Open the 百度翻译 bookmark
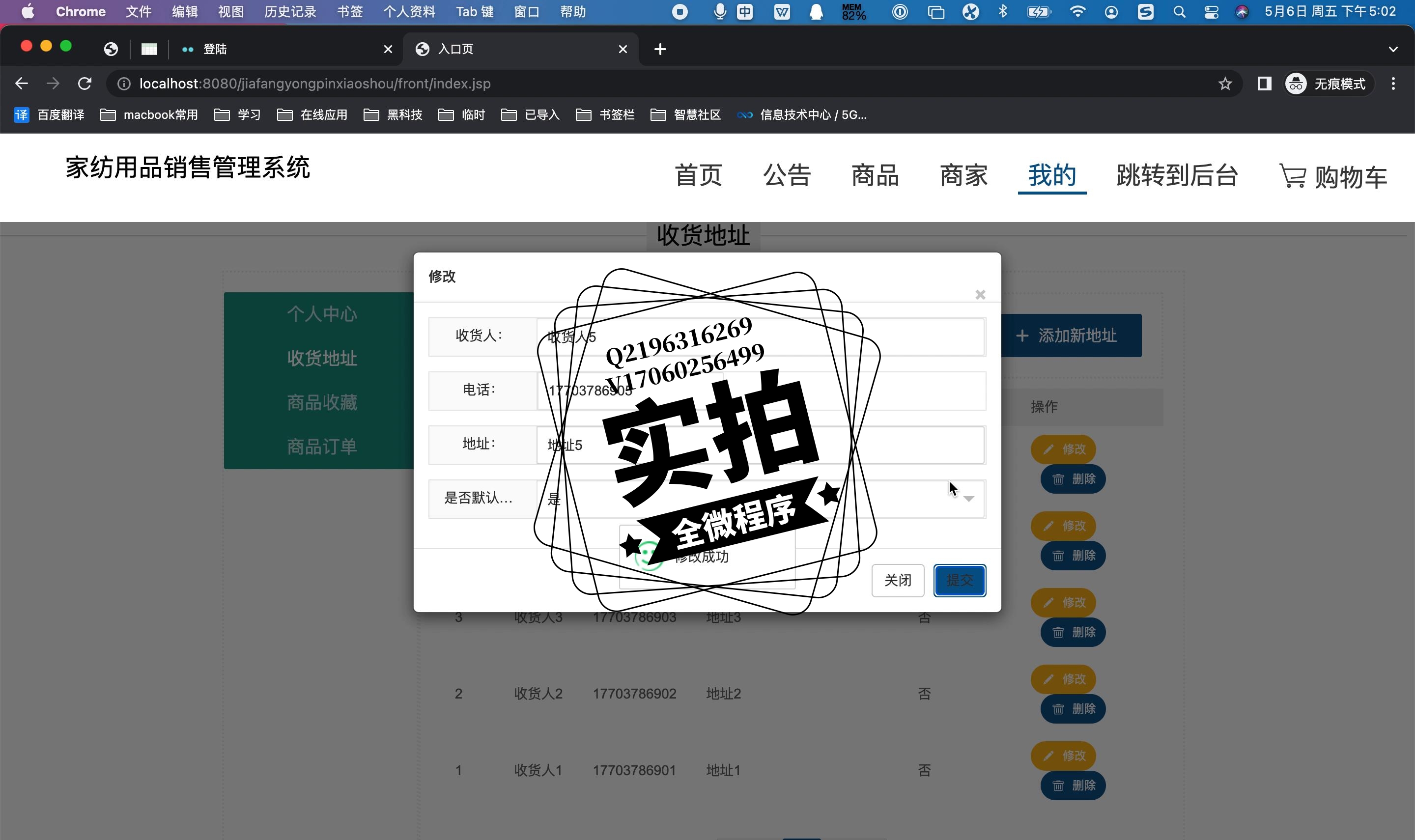 coord(49,115)
